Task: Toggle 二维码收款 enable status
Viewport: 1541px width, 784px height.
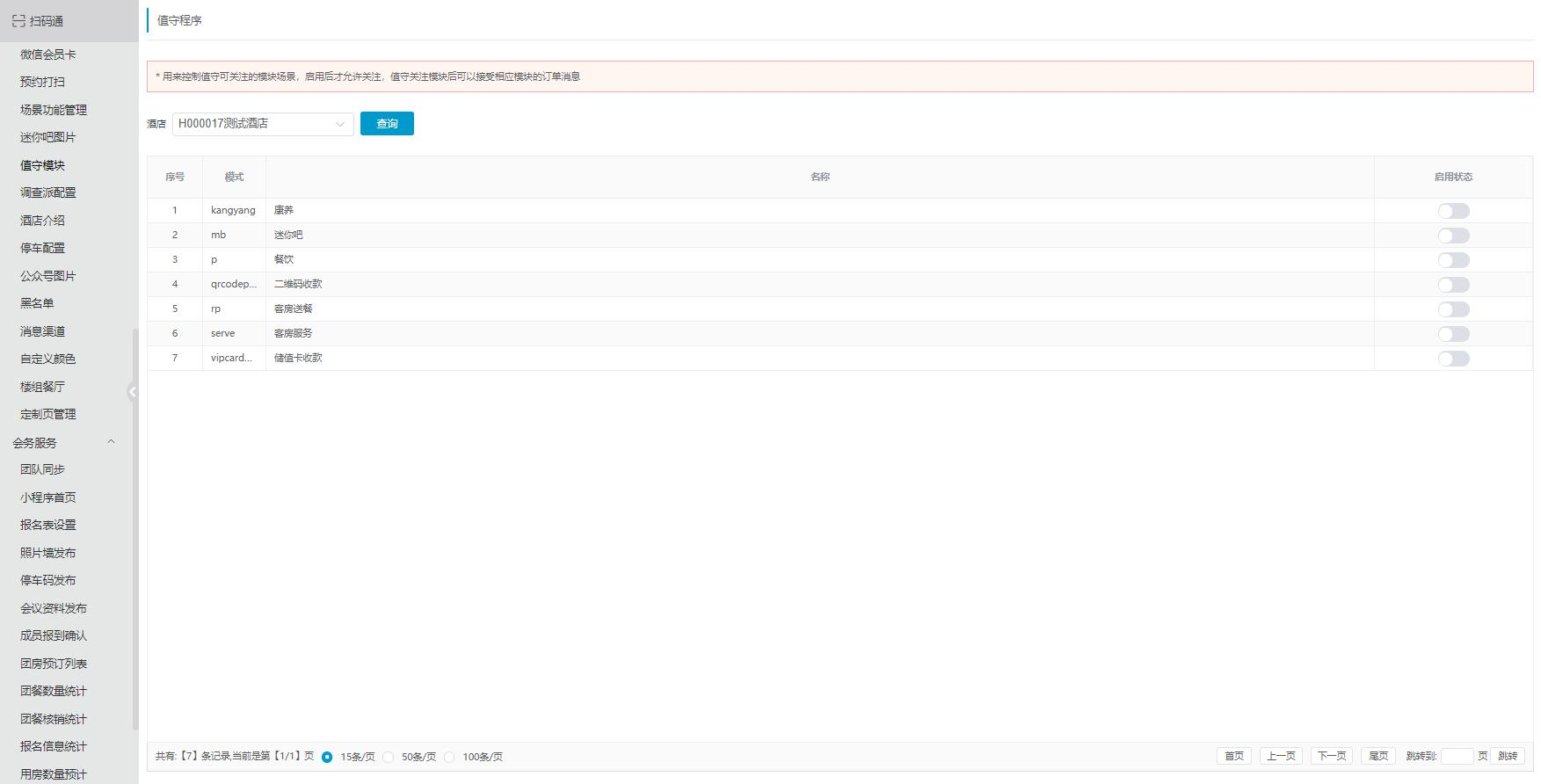Action: (x=1453, y=285)
